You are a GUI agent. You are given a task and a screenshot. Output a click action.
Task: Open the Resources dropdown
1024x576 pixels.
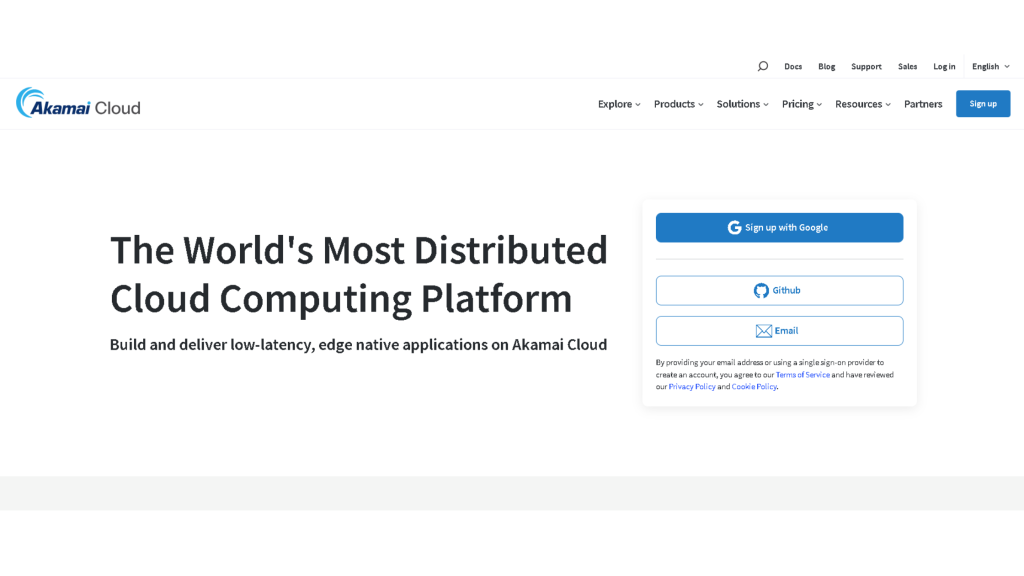(x=858, y=103)
